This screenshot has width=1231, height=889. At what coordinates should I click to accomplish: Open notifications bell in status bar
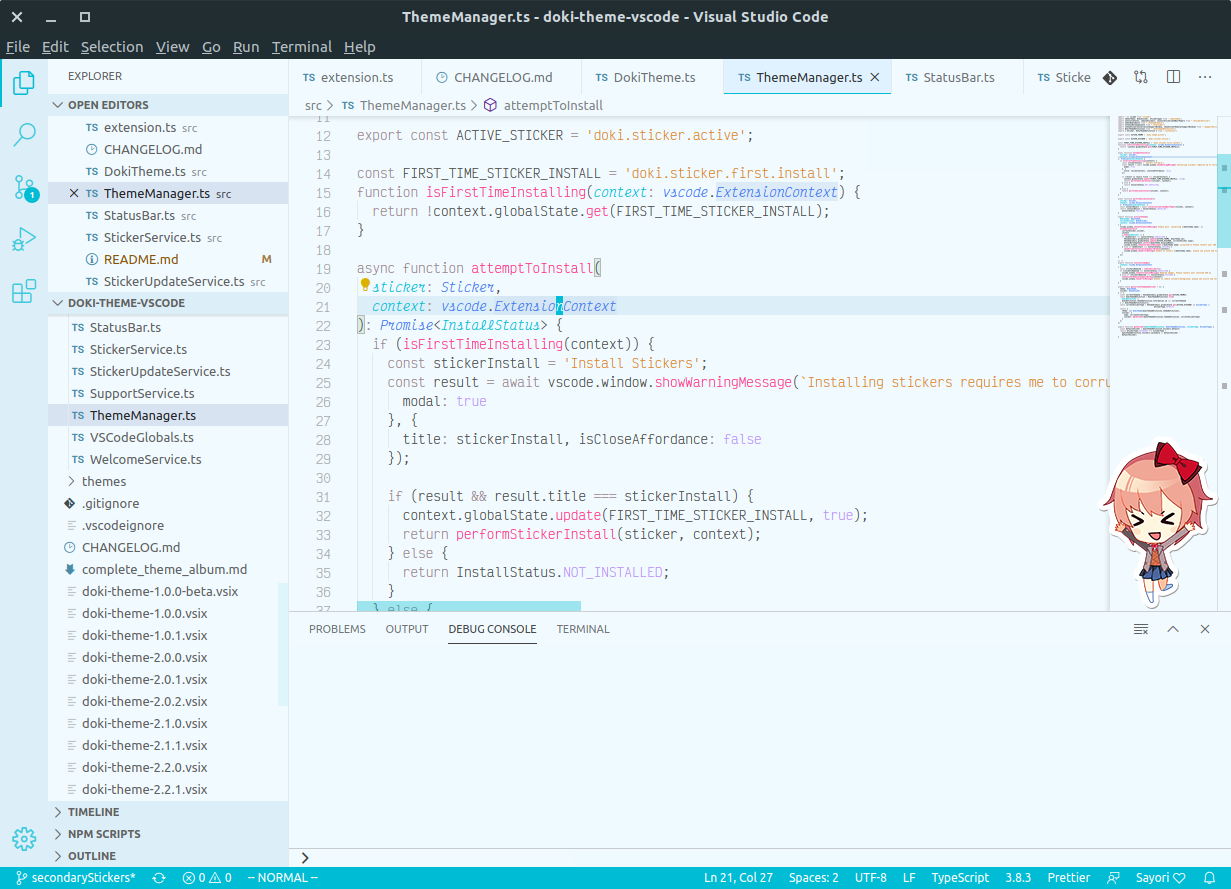[x=1209, y=878]
